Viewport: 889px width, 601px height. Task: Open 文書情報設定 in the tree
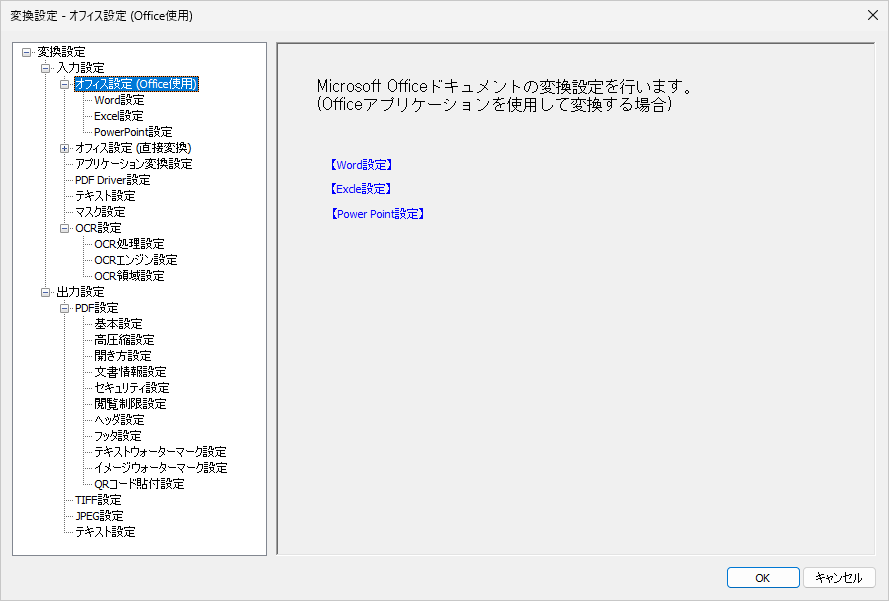point(130,372)
